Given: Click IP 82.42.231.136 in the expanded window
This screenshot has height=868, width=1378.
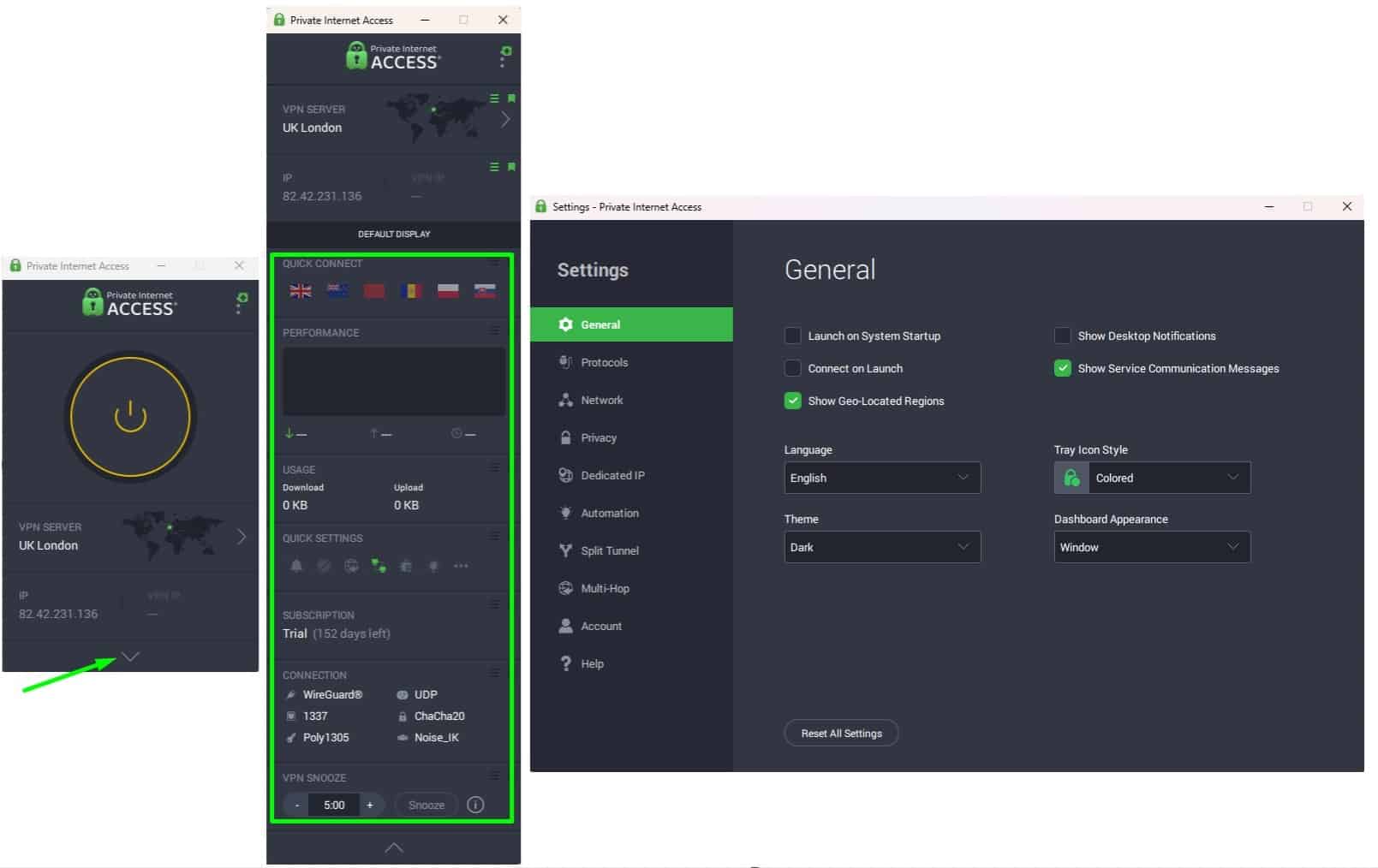Looking at the screenshot, I should (x=322, y=196).
